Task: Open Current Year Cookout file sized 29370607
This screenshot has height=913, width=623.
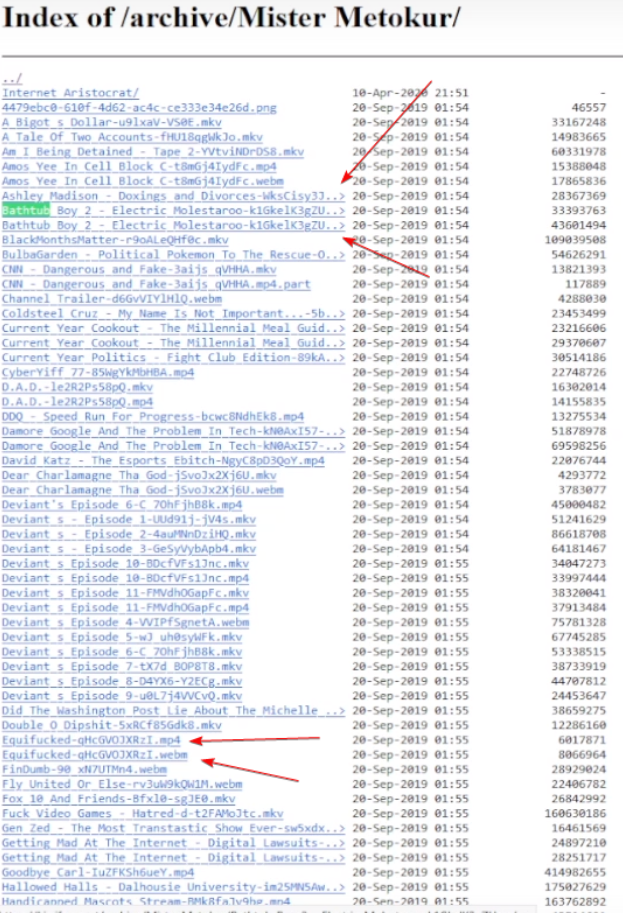Action: coord(174,343)
